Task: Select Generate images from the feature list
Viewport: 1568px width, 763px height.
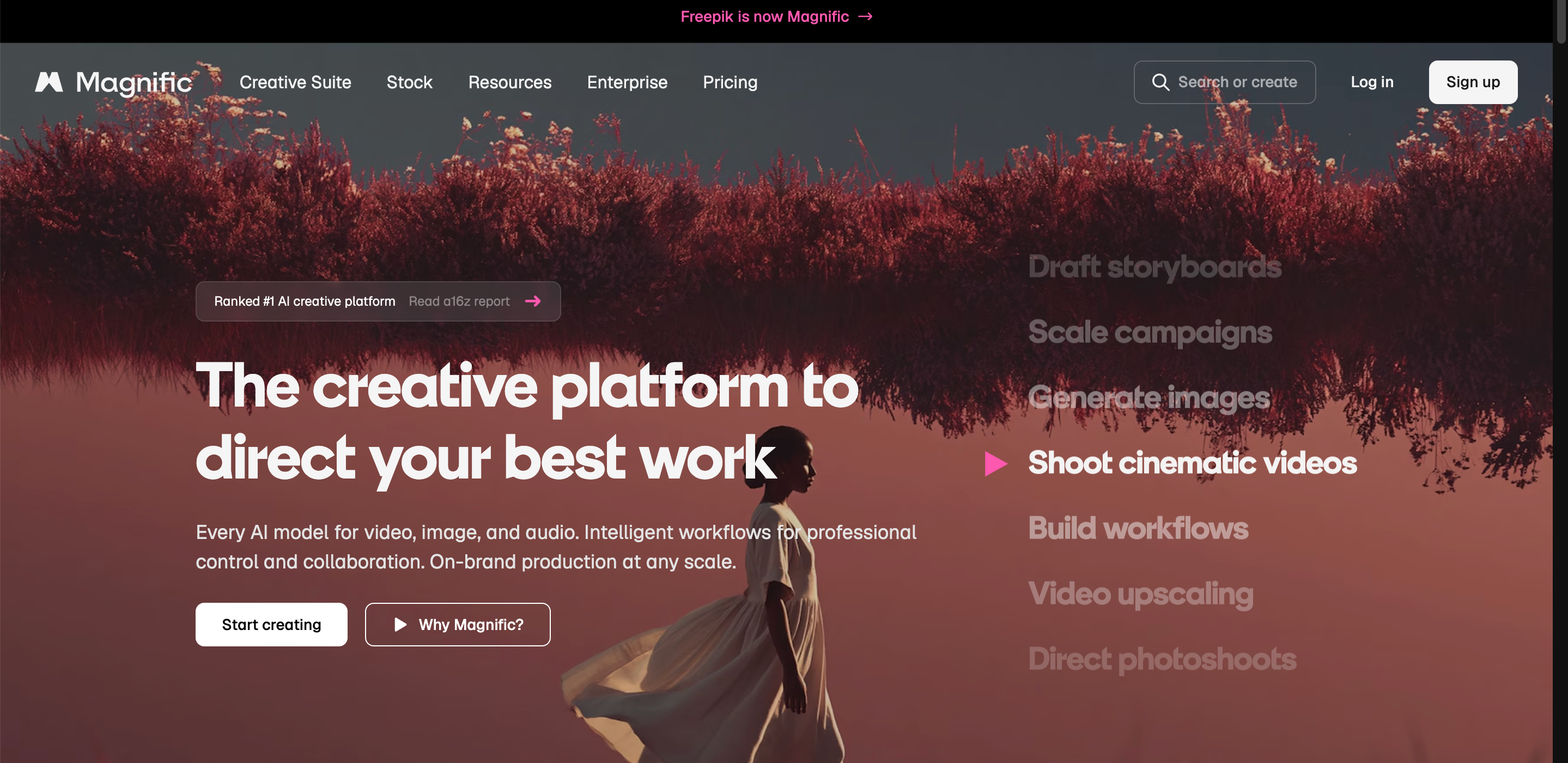Action: pos(1149,398)
